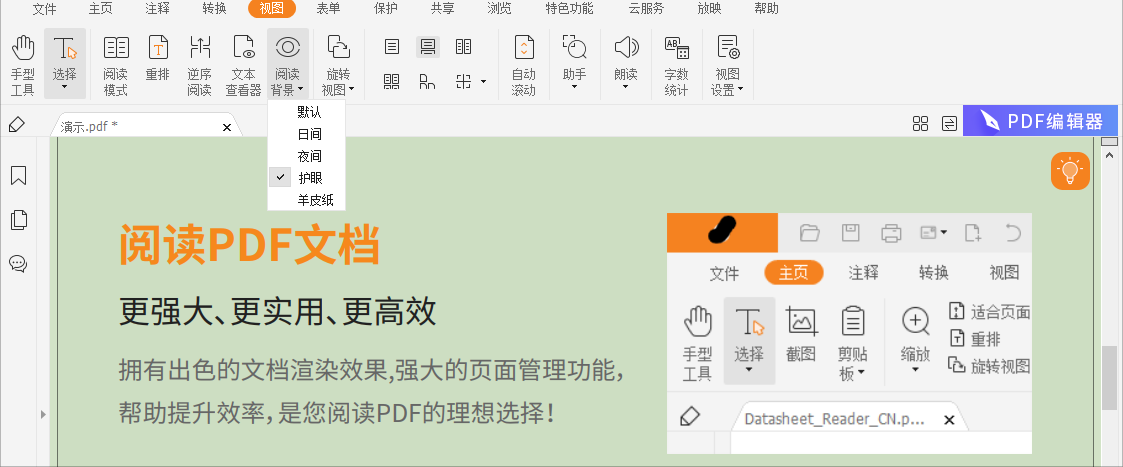Open the comments panel in left sidebar
Image resolution: width=1123 pixels, height=467 pixels.
[x=18, y=264]
